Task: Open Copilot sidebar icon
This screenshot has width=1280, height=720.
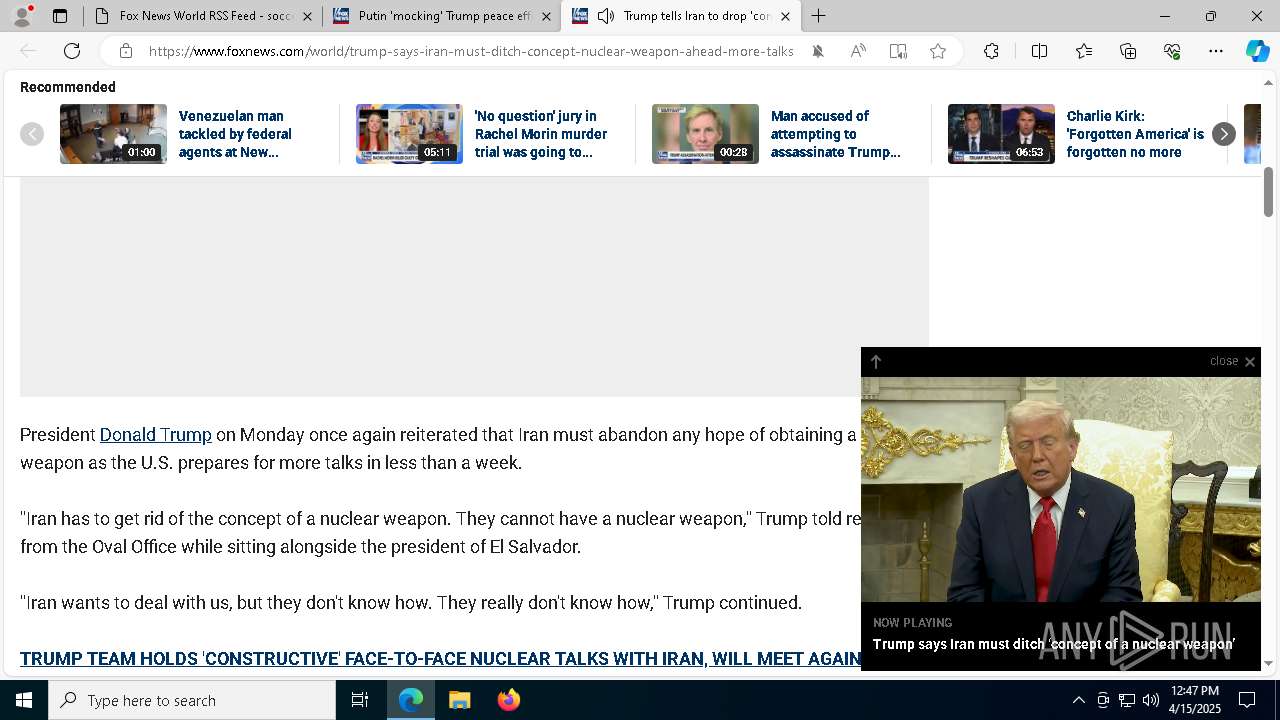Action: click(x=1257, y=51)
